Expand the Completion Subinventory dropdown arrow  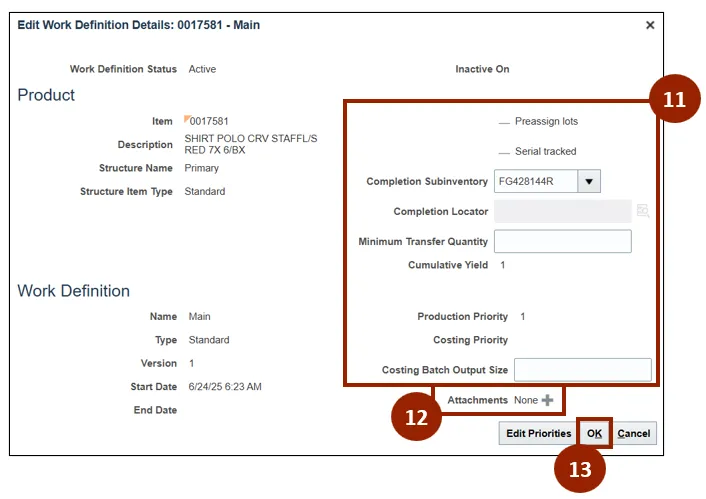tap(589, 181)
